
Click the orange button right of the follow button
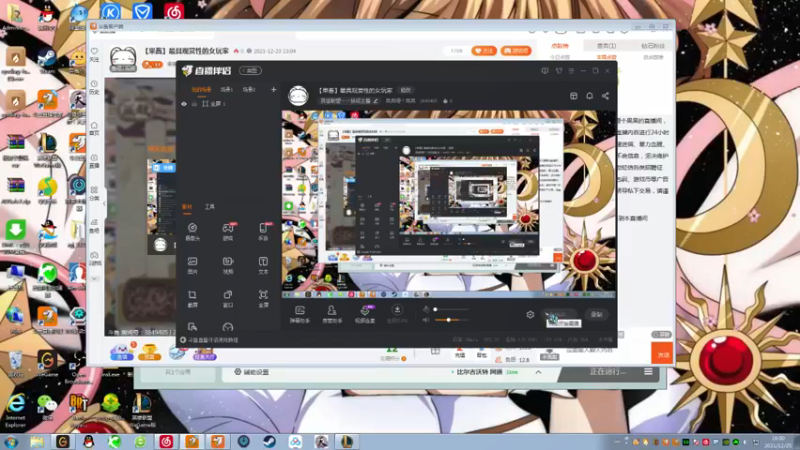point(516,51)
